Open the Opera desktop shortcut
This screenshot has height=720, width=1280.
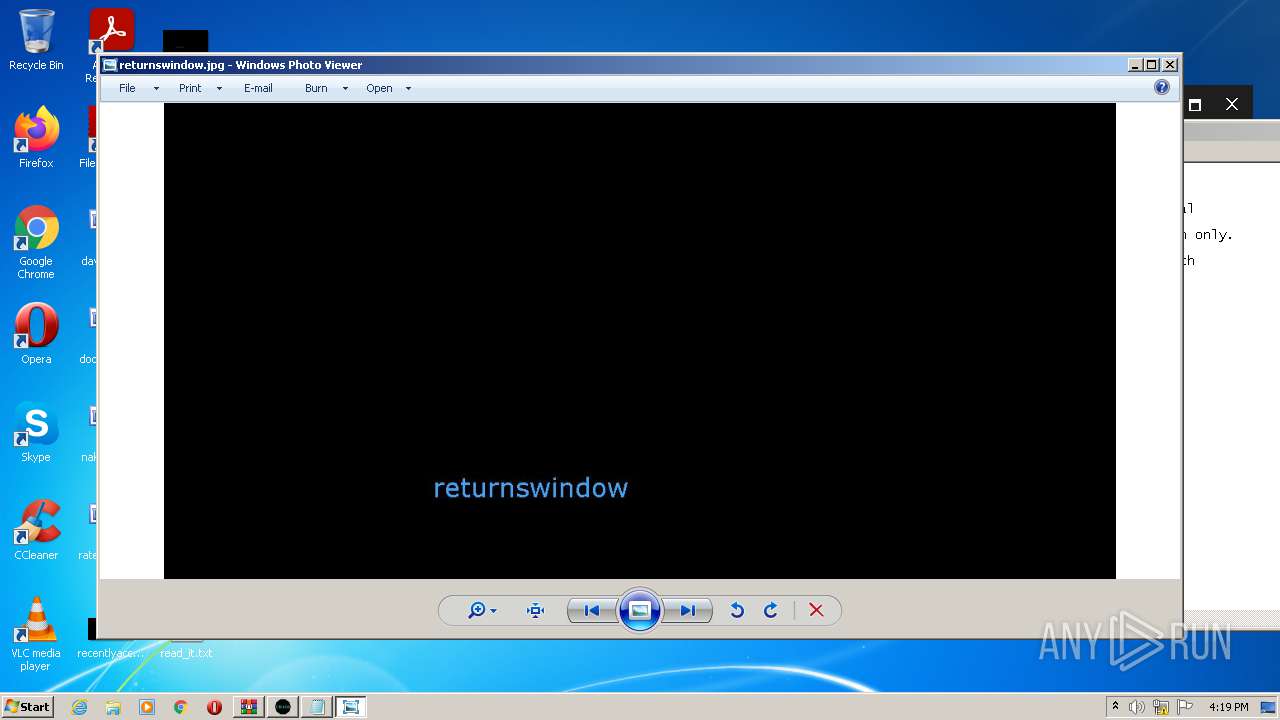click(36, 334)
